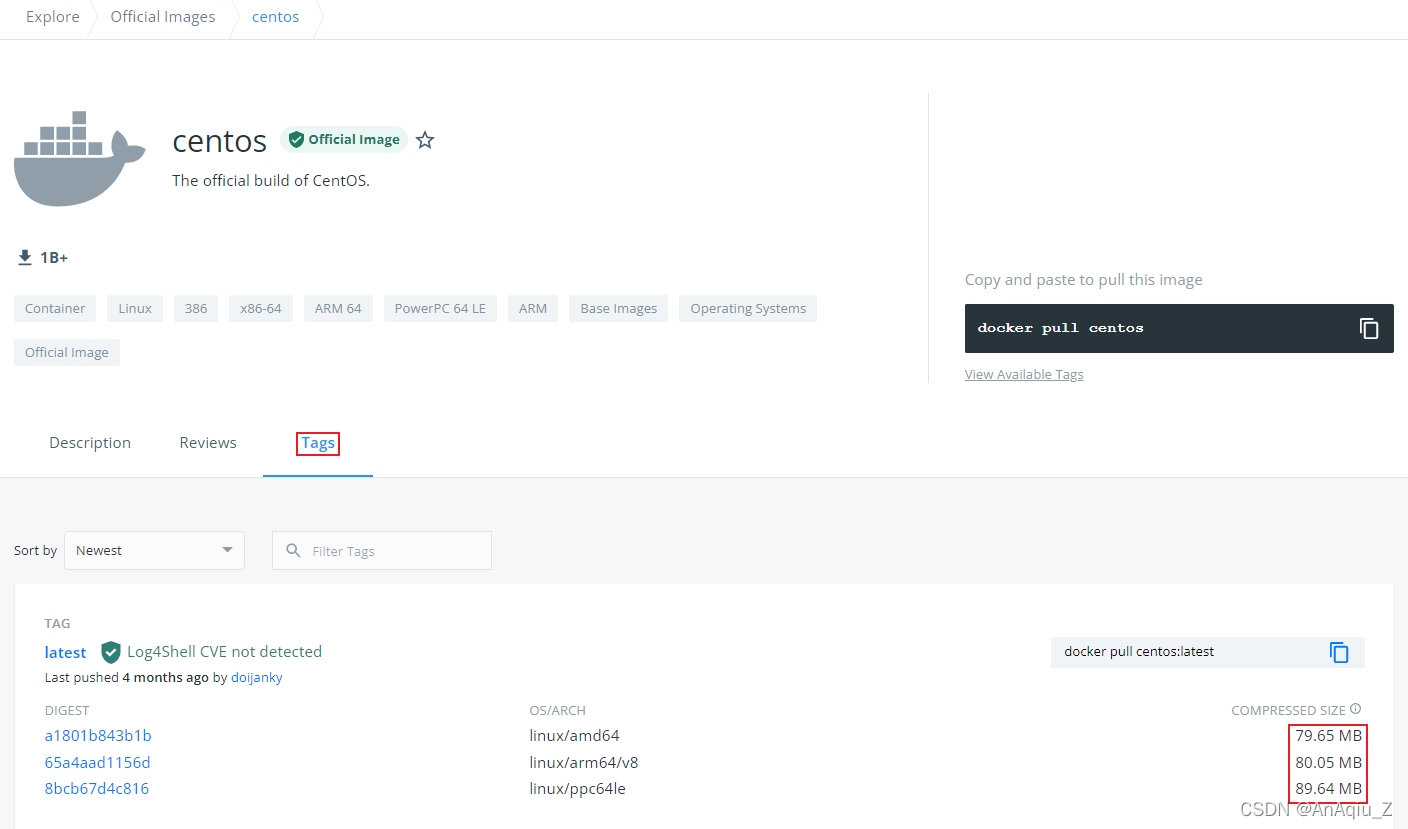The width and height of the screenshot is (1408, 829).
Task: Click the 80.05 MB size value
Action: tap(1328, 763)
